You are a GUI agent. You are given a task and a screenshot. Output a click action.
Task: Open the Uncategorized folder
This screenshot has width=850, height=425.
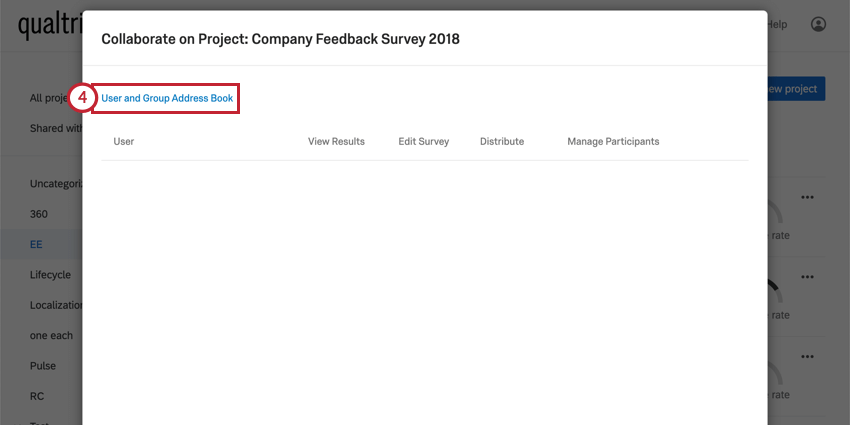coord(56,184)
